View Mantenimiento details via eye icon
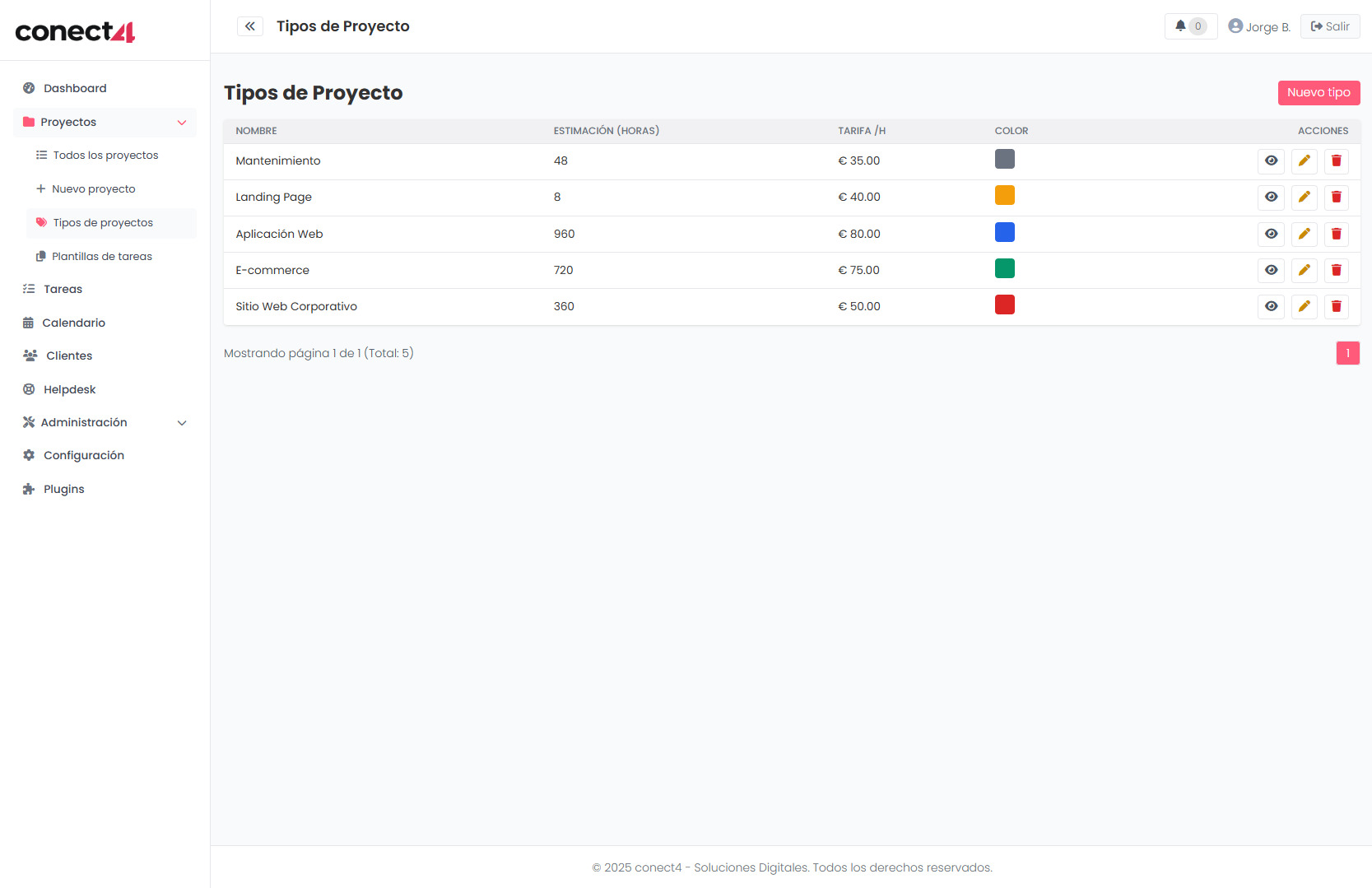Screen dimensions: 1372x888 [1271, 161]
